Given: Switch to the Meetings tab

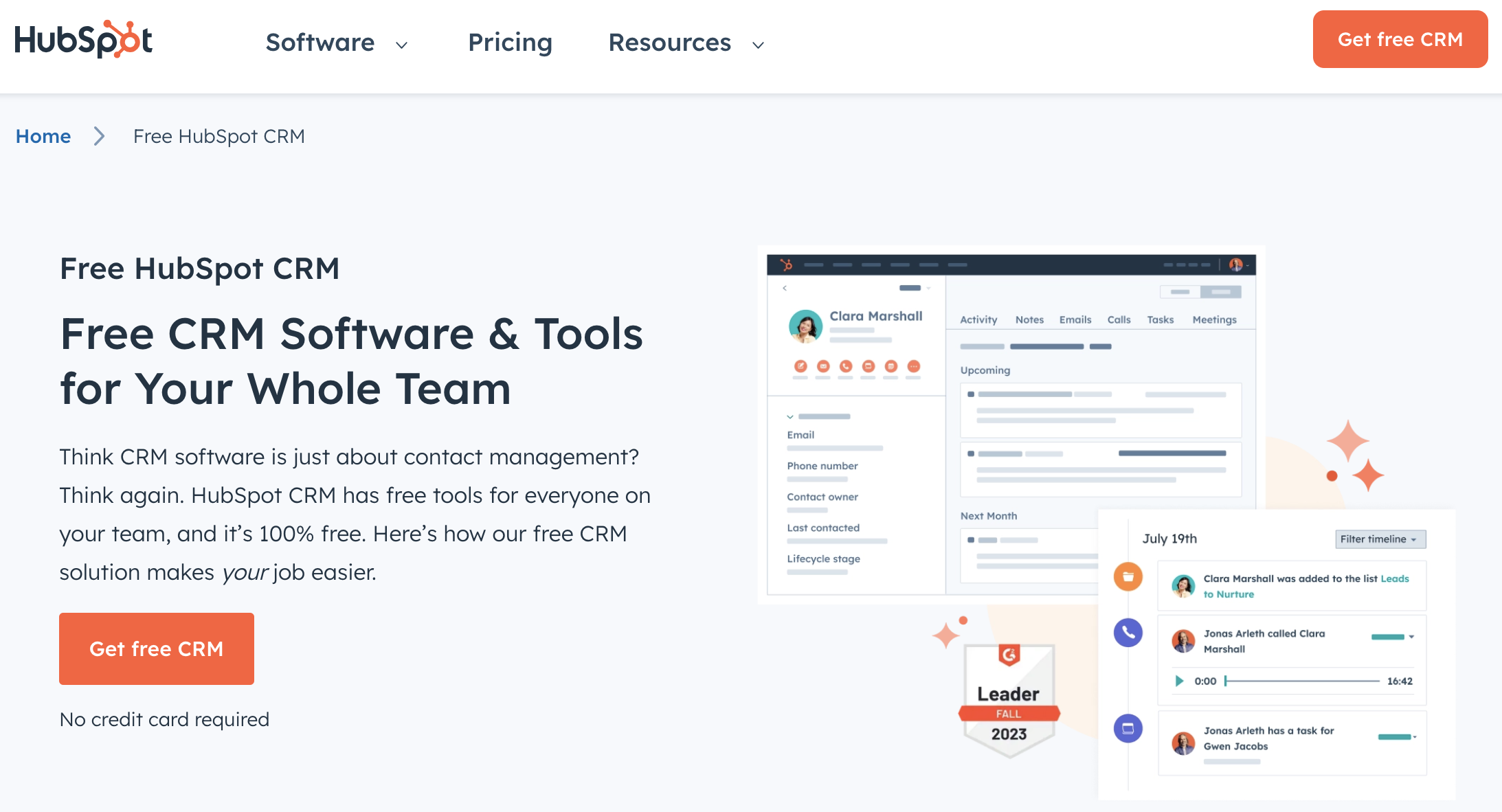Looking at the screenshot, I should 1214,319.
